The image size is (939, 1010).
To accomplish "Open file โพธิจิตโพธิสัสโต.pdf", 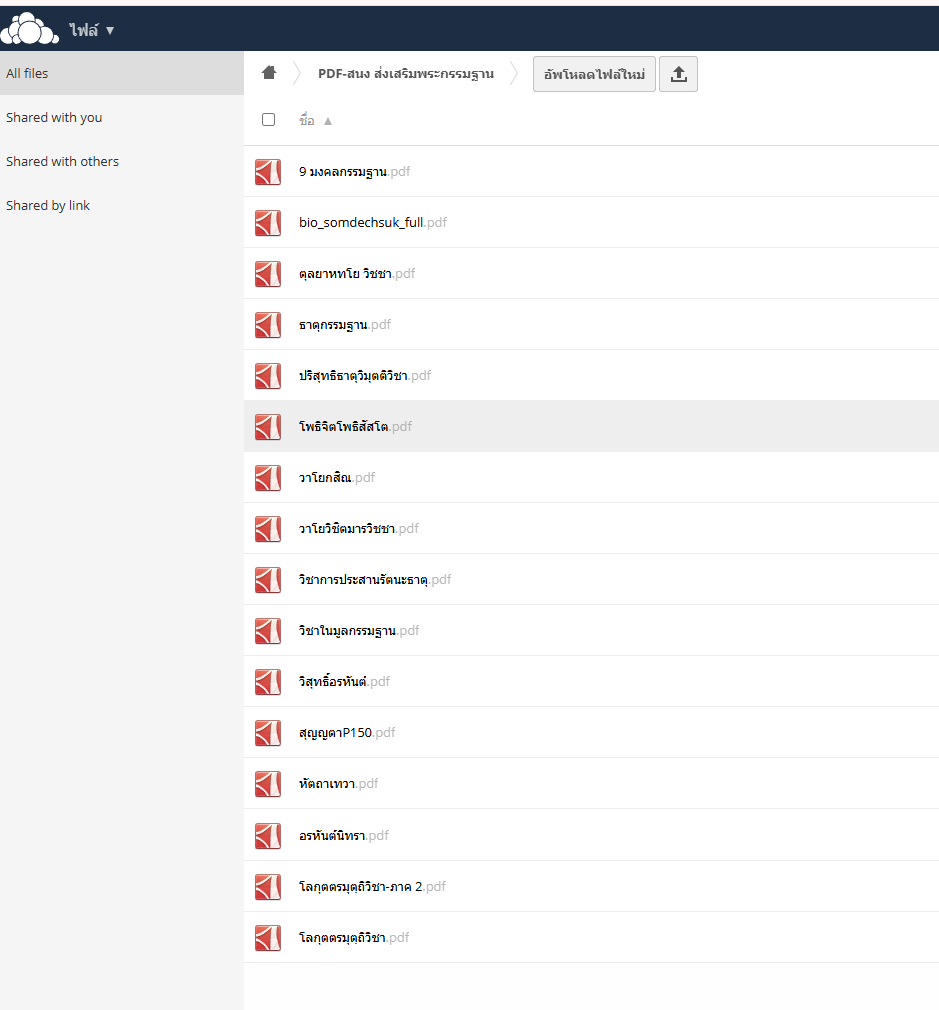I will (343, 427).
